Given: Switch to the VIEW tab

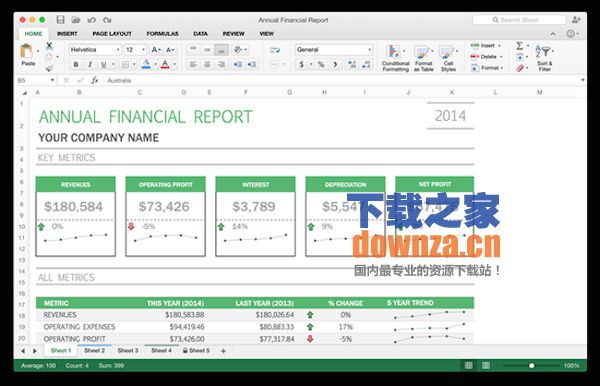Looking at the screenshot, I should click(266, 34).
